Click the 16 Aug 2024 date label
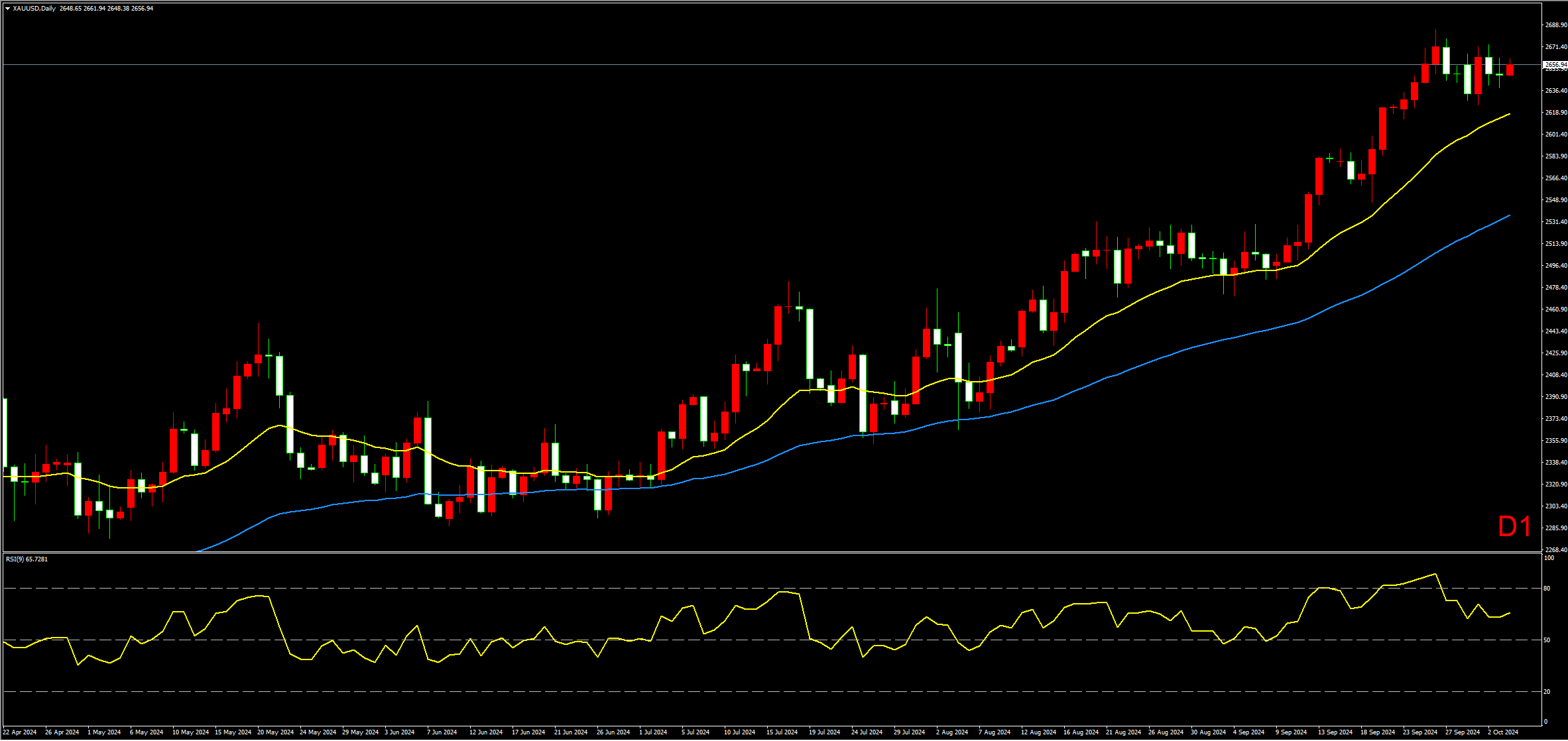The height and width of the screenshot is (741, 1568). point(1080,732)
